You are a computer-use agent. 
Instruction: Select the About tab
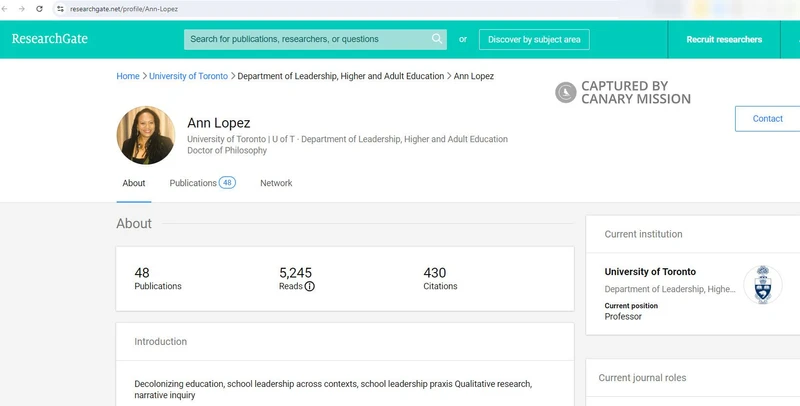[x=134, y=183]
